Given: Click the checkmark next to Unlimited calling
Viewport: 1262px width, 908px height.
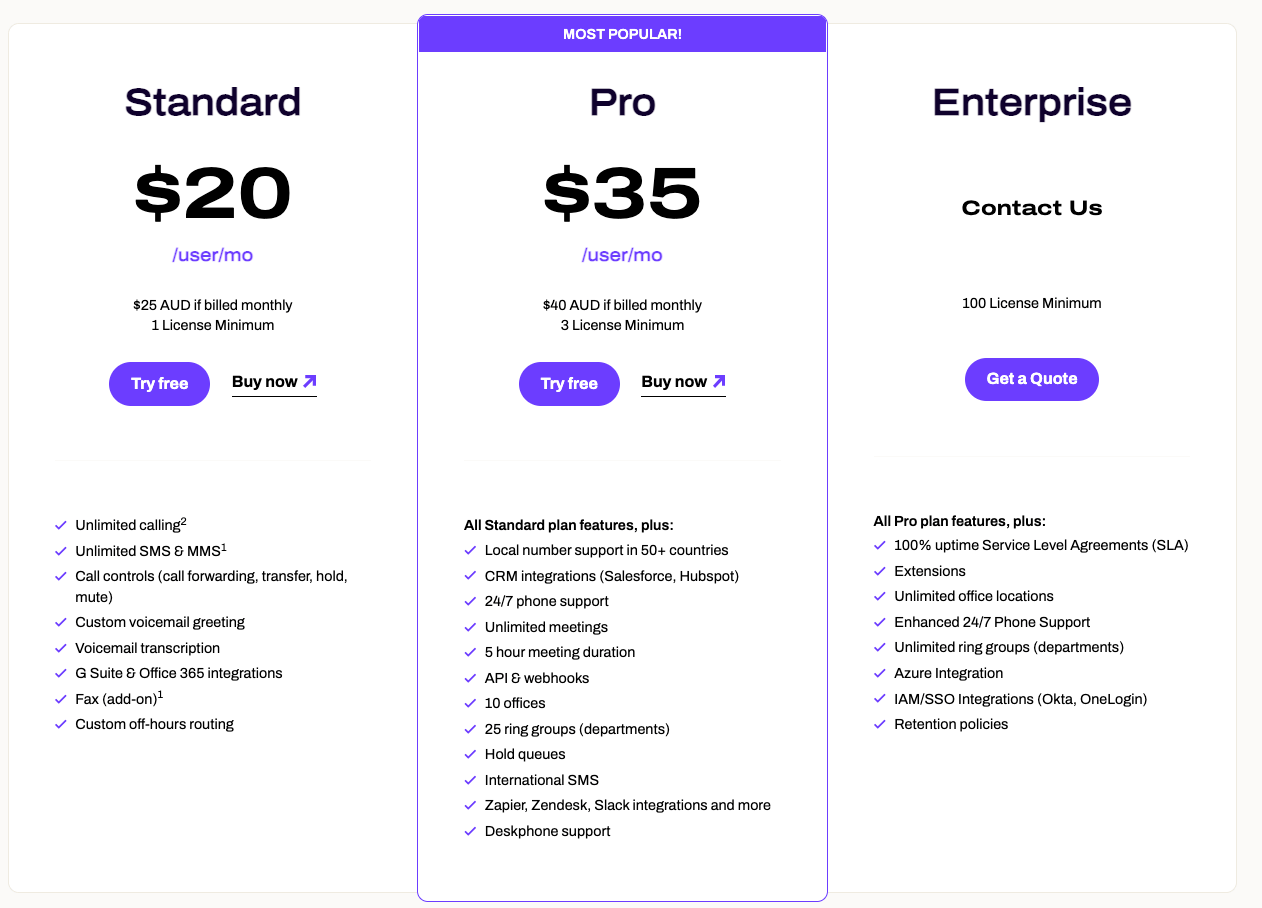Looking at the screenshot, I should [60, 524].
